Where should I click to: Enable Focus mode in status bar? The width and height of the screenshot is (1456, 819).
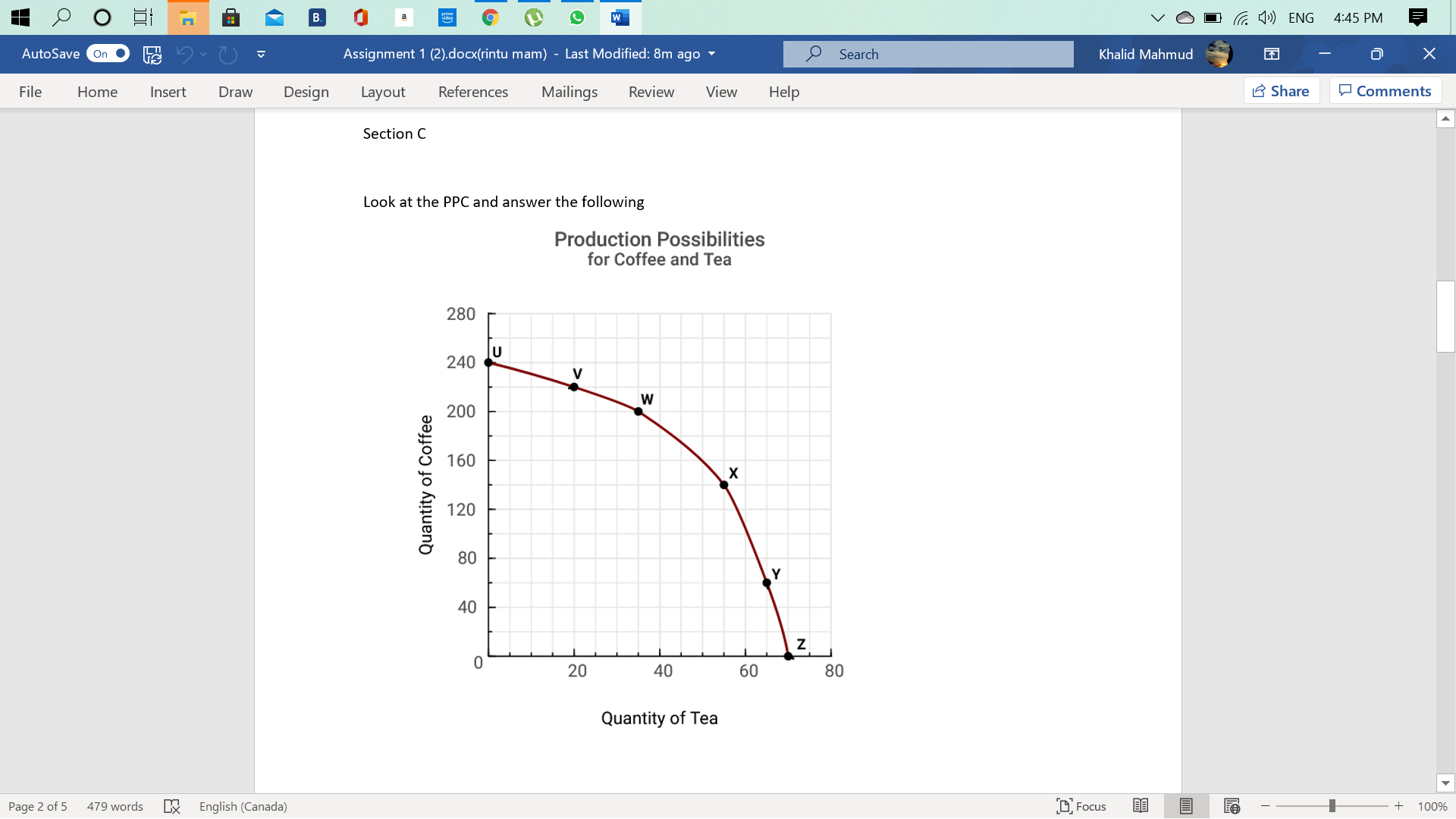click(x=1081, y=806)
